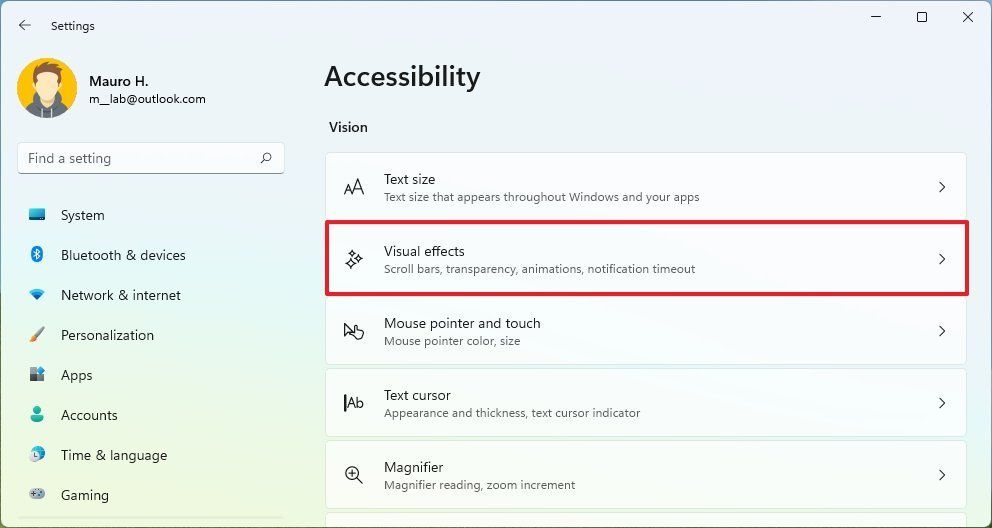Viewport: 992px width, 528px height.
Task: Click the Time & language clock icon
Action: click(x=37, y=455)
